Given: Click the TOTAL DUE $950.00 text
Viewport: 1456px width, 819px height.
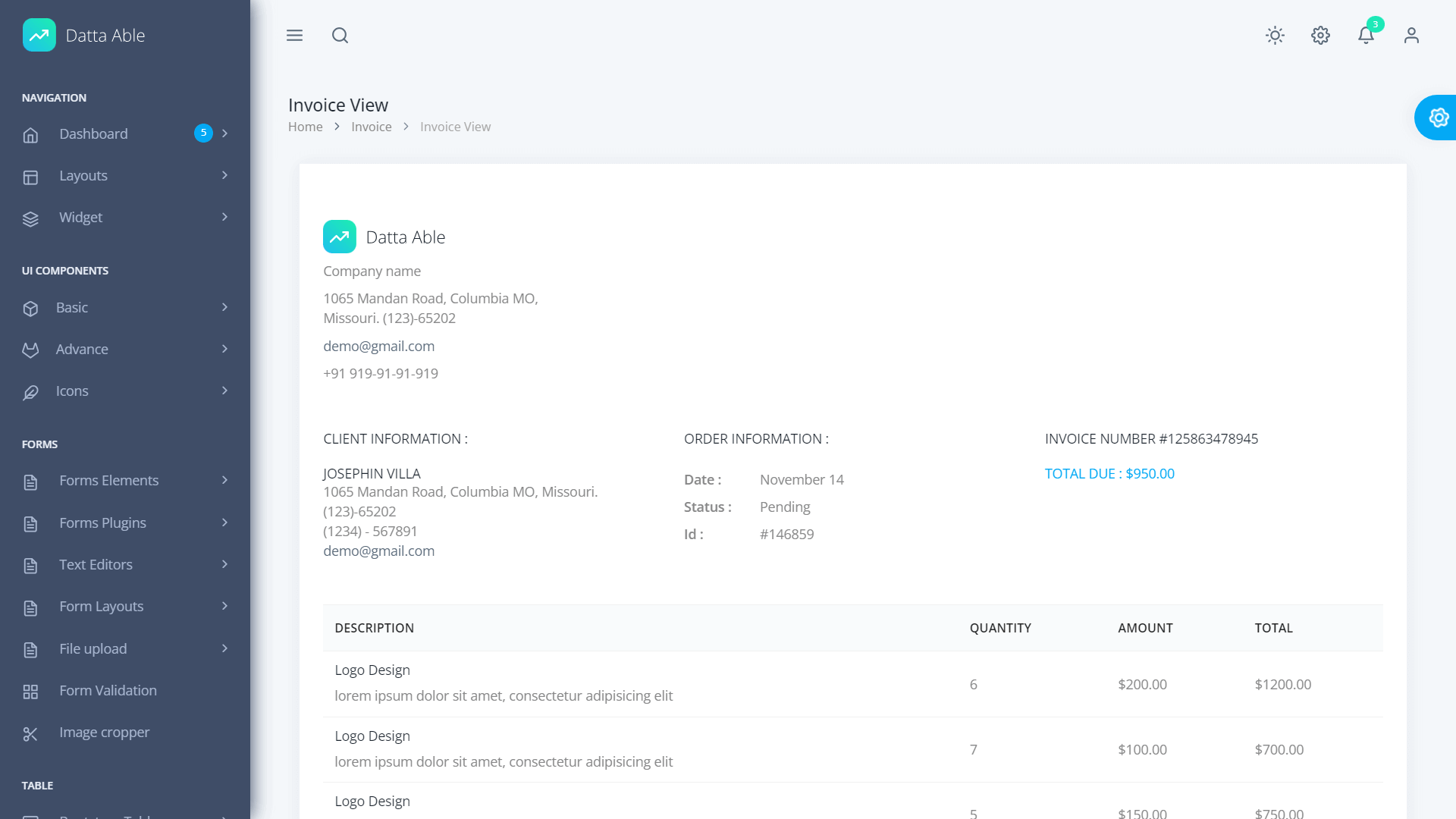Looking at the screenshot, I should pyautogui.click(x=1109, y=473).
